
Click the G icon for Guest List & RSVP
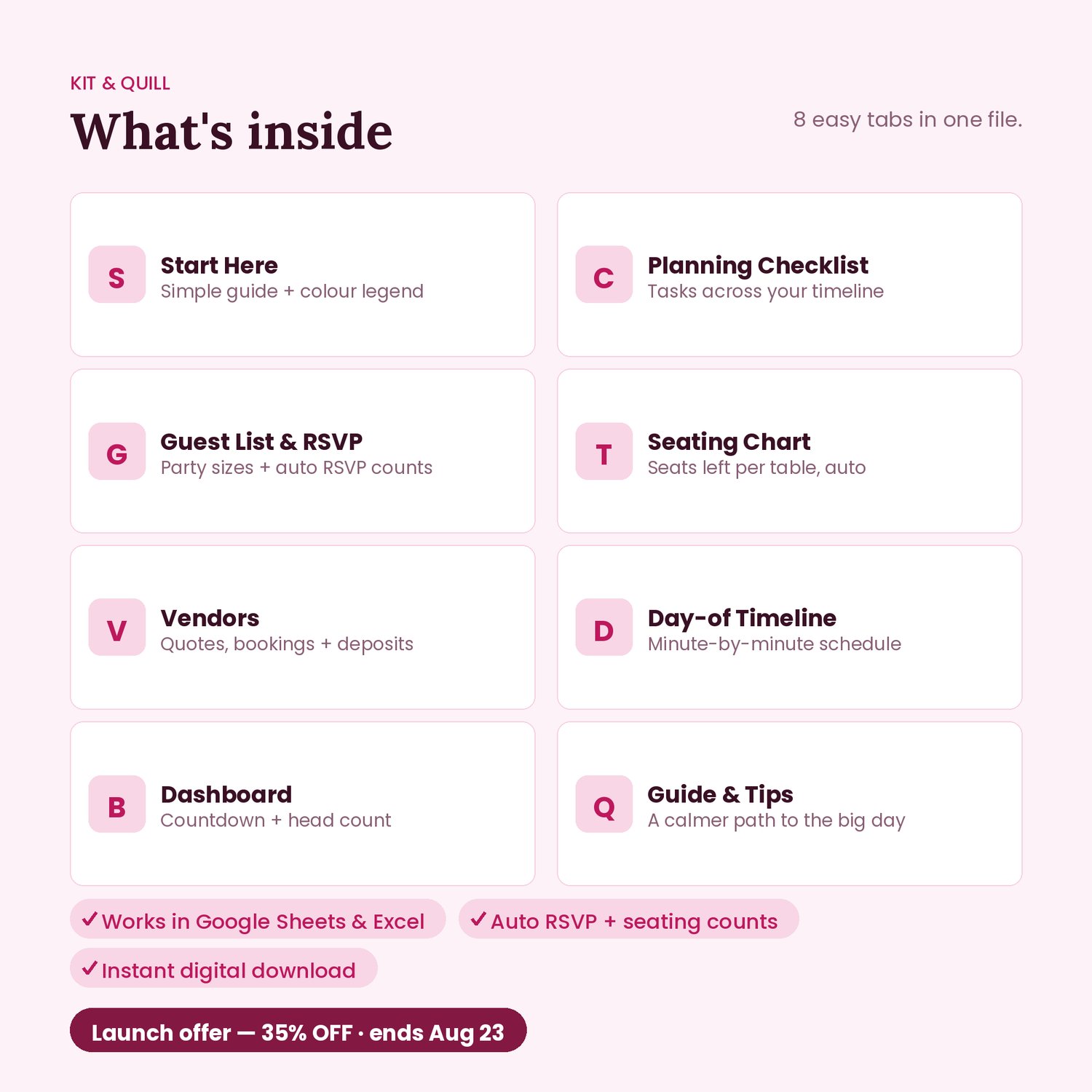[x=117, y=451]
